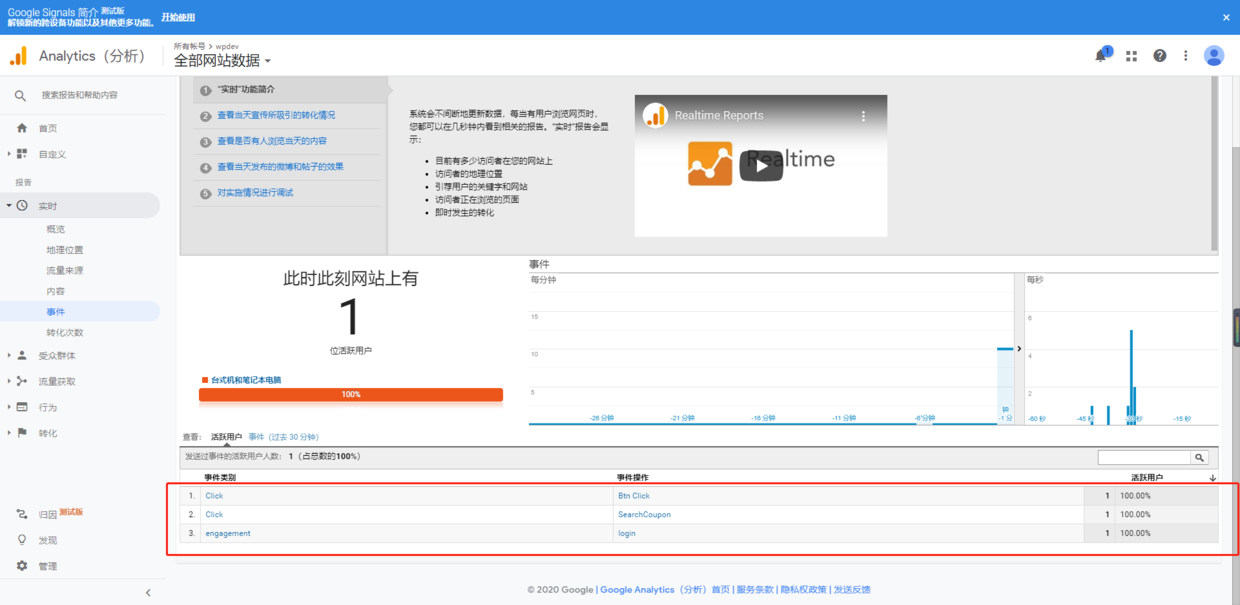Sort by 活跃用户 column arrow
The width and height of the screenshot is (1240, 605).
[x=1213, y=478]
